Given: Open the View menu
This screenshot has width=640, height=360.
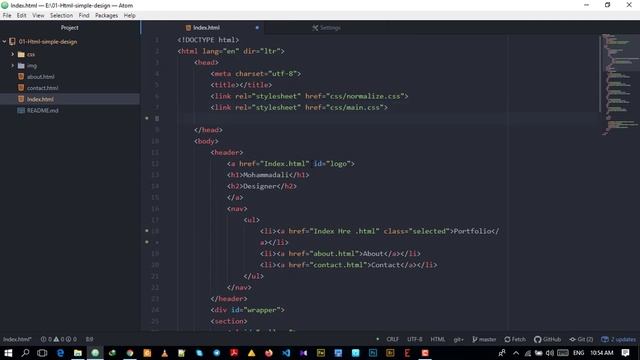Looking at the screenshot, I should [38, 16].
